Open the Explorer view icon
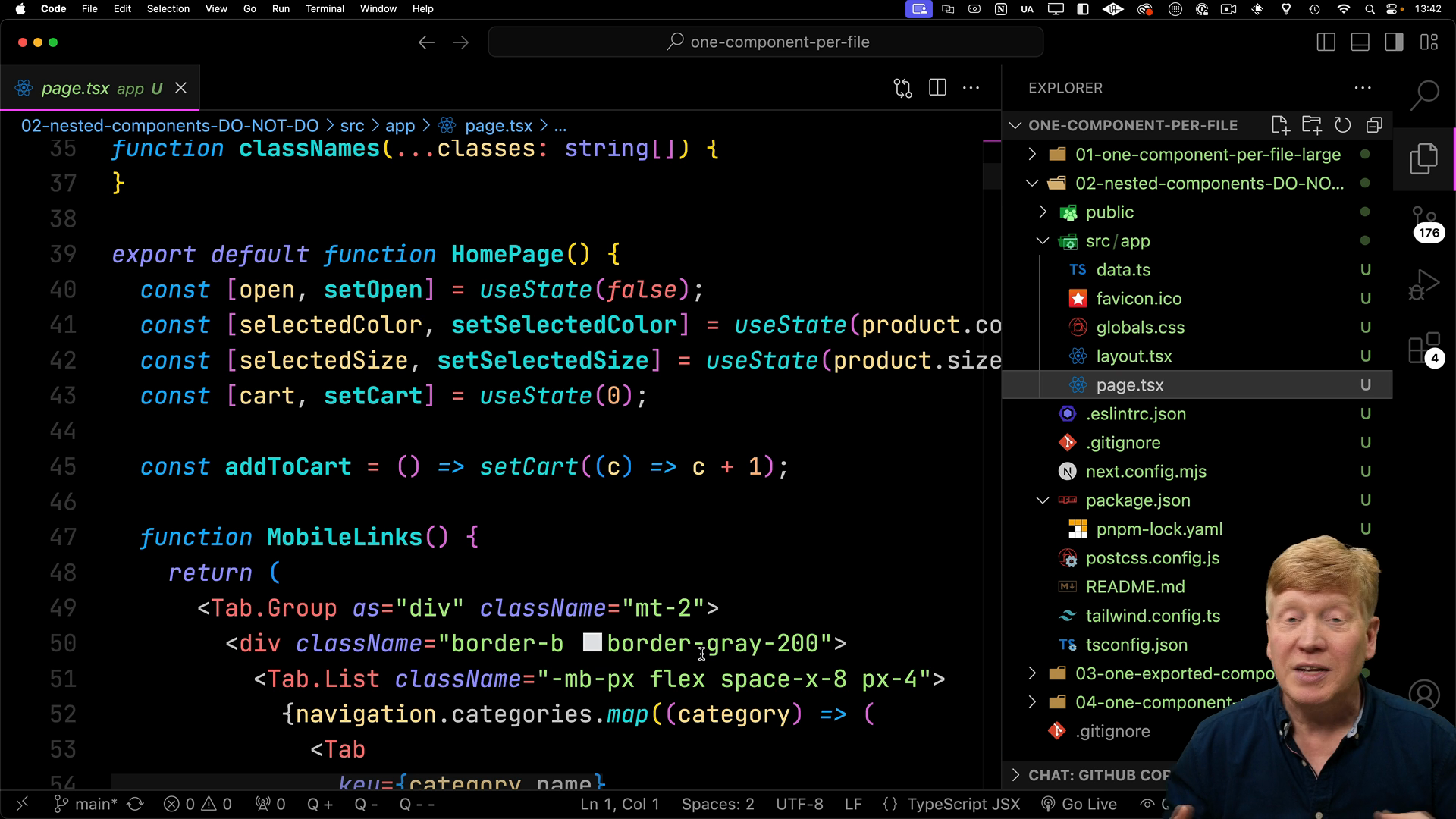 click(1424, 159)
